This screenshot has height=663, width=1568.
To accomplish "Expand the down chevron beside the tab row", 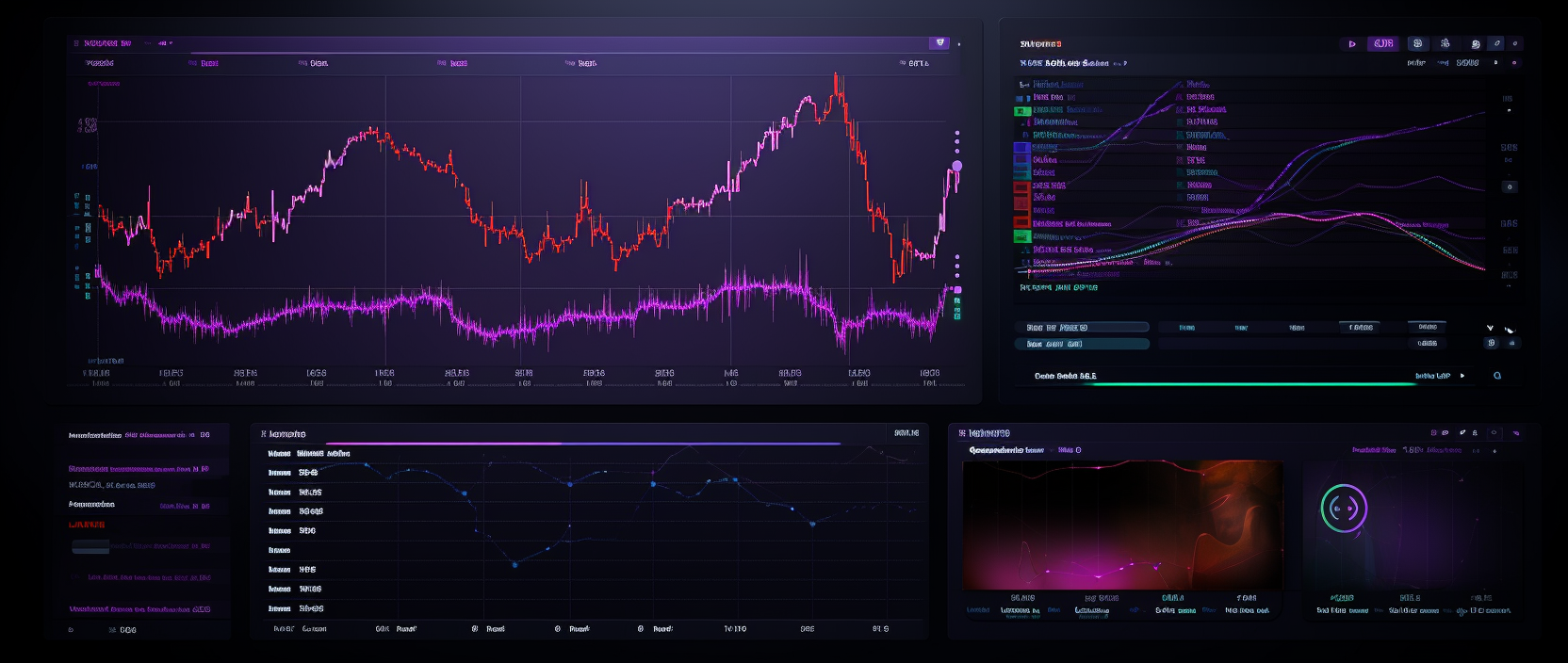I will pyautogui.click(x=1490, y=328).
